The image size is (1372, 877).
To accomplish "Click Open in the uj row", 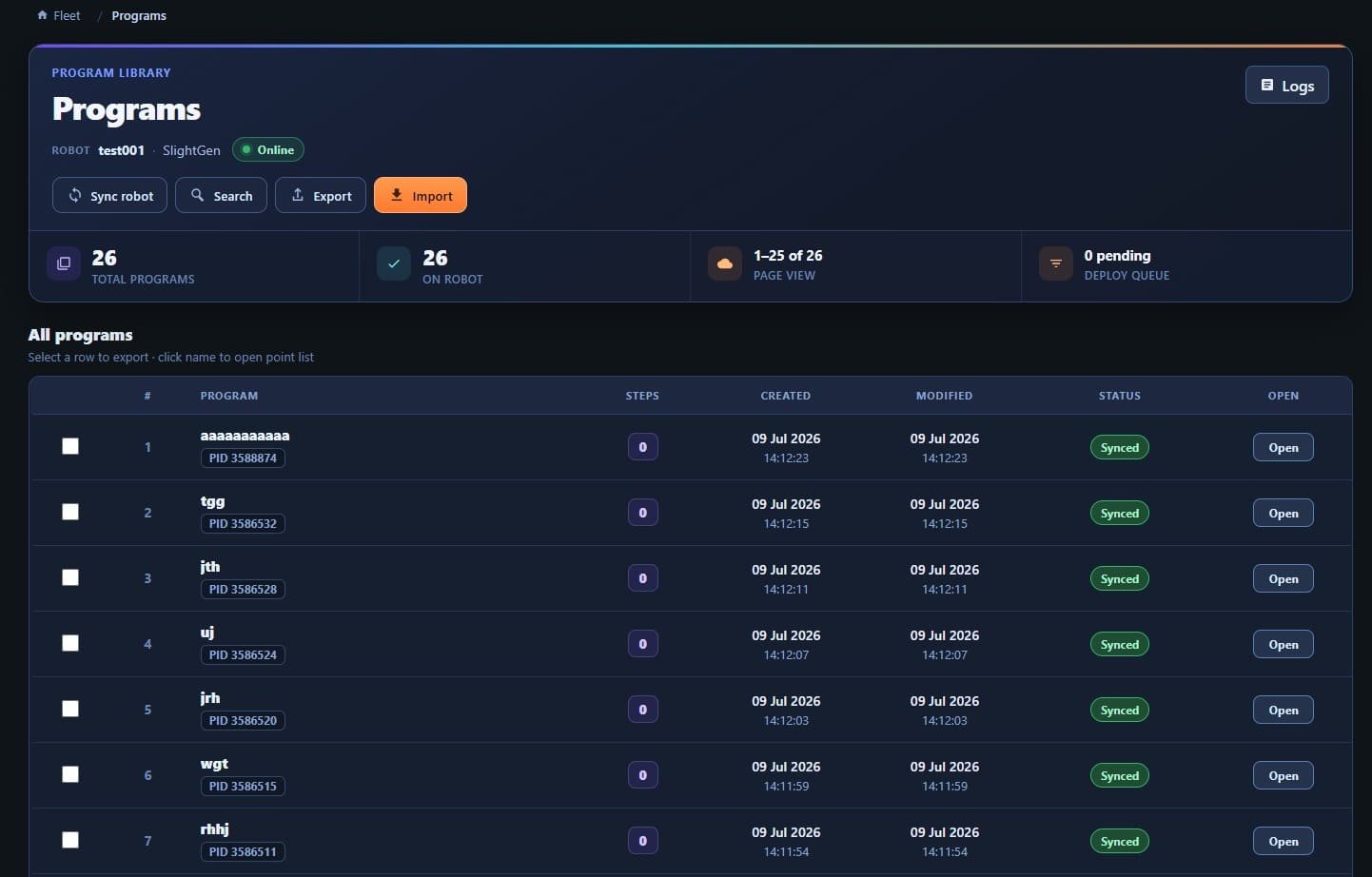I will [1283, 644].
